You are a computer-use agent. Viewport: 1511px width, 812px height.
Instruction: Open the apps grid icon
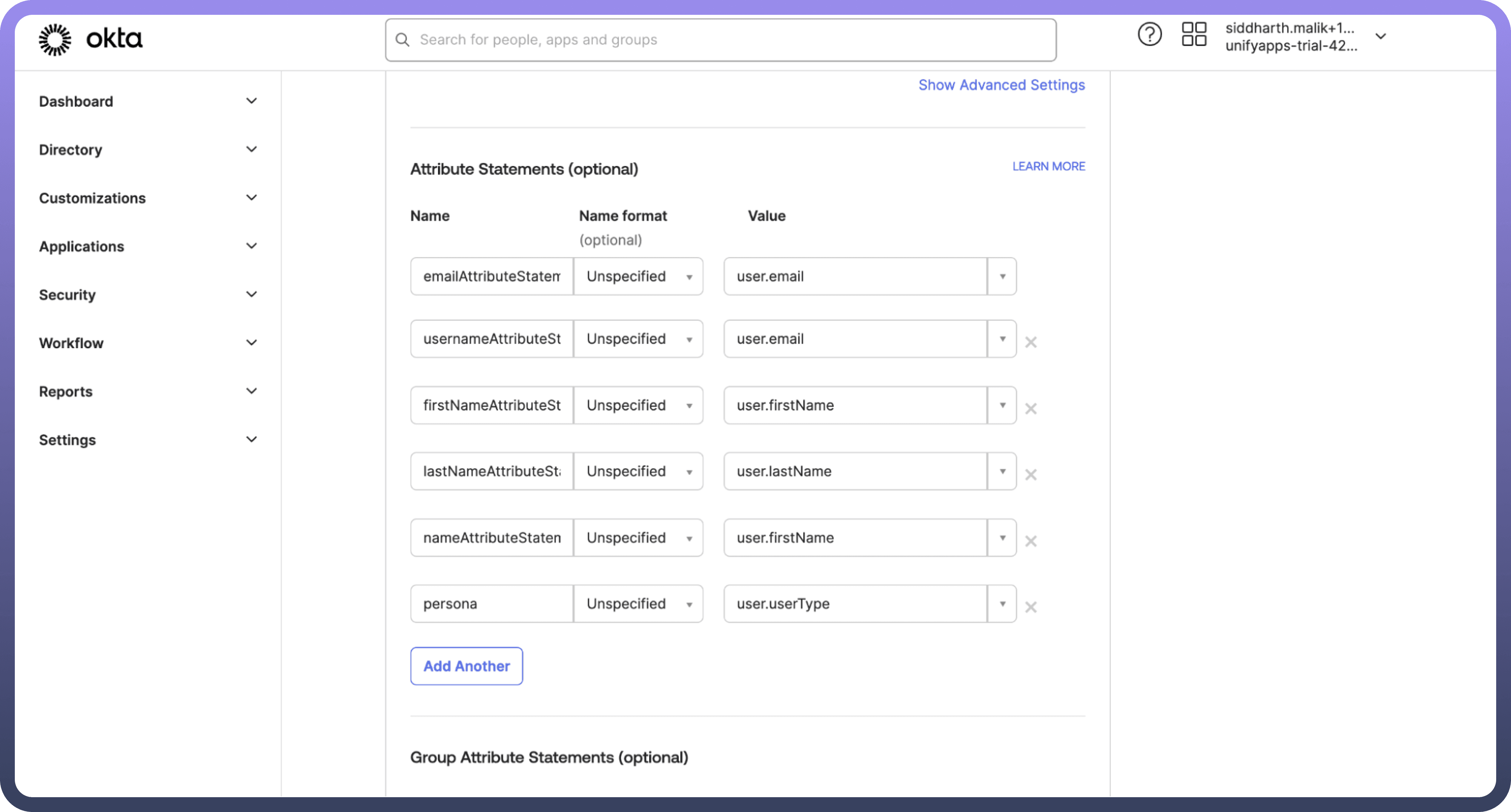tap(1194, 34)
